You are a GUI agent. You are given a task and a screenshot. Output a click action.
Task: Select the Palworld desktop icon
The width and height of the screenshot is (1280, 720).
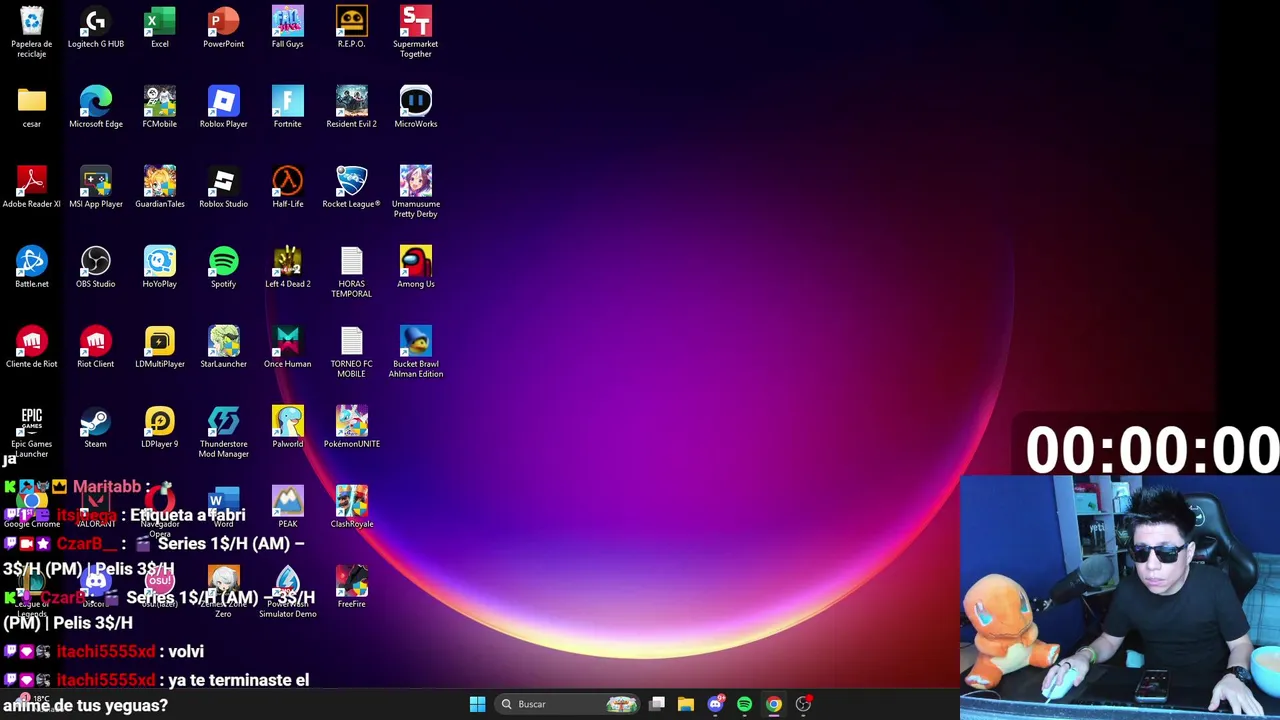tap(288, 427)
